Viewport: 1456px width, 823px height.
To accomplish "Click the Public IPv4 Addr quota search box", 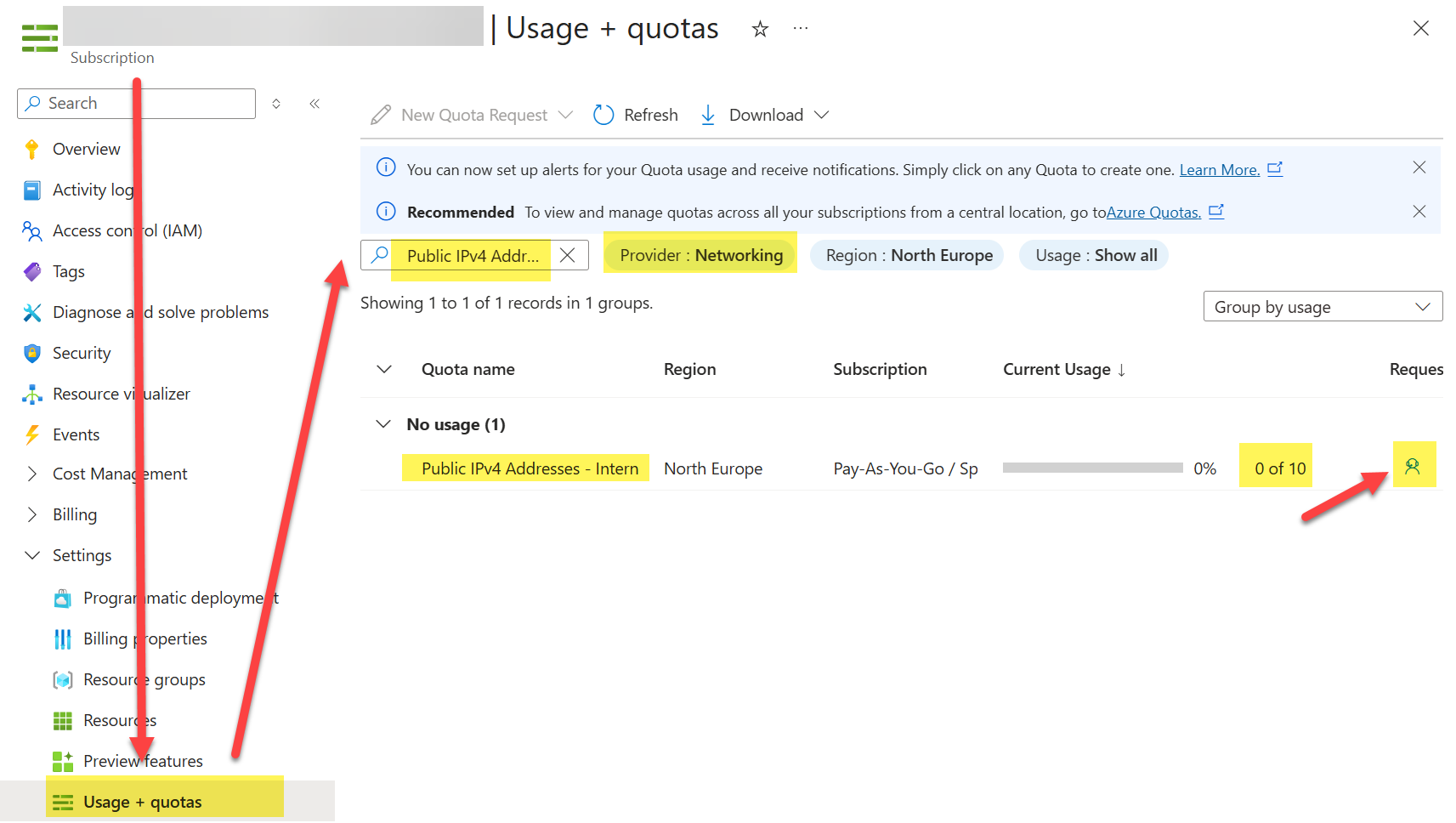I will click(x=474, y=256).
